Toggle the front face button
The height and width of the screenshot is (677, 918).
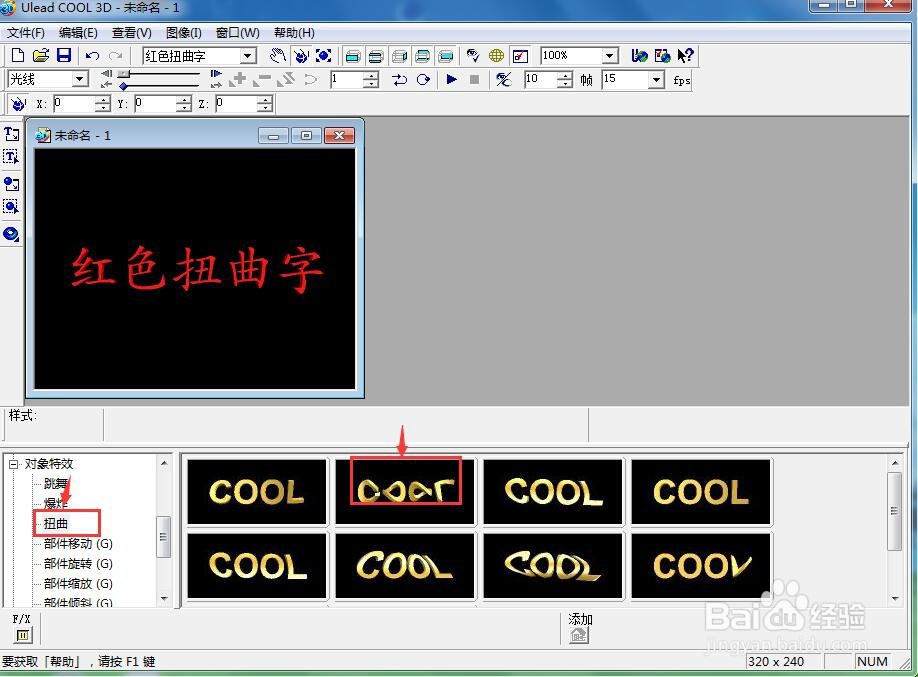(x=352, y=56)
